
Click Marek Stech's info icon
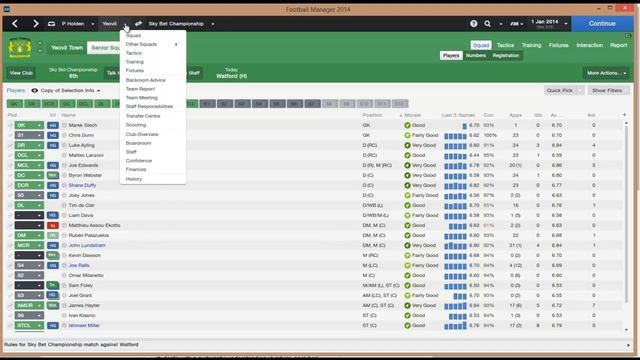tap(64, 125)
